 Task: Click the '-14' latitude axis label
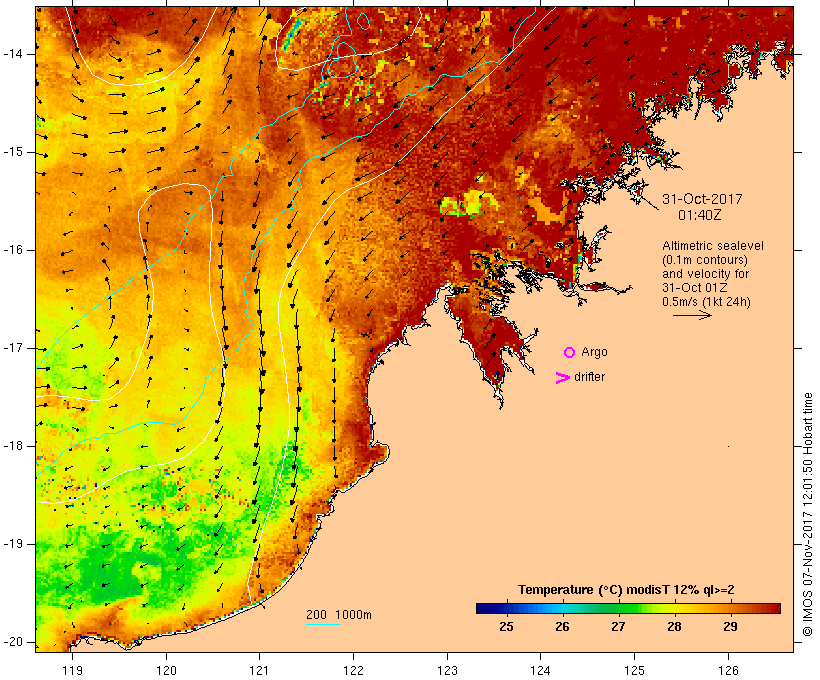point(12,54)
